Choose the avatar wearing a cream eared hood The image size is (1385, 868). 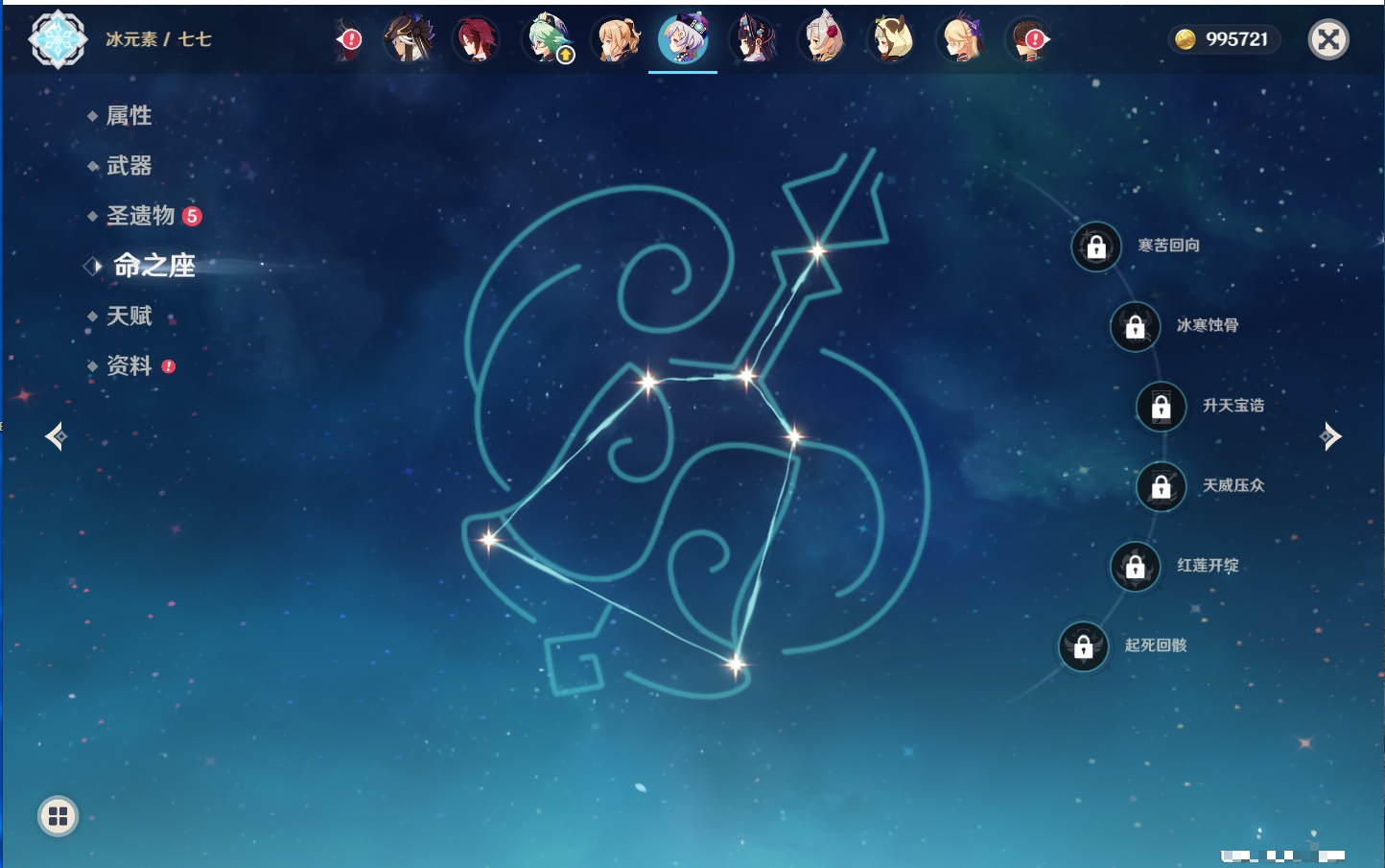tap(891, 39)
